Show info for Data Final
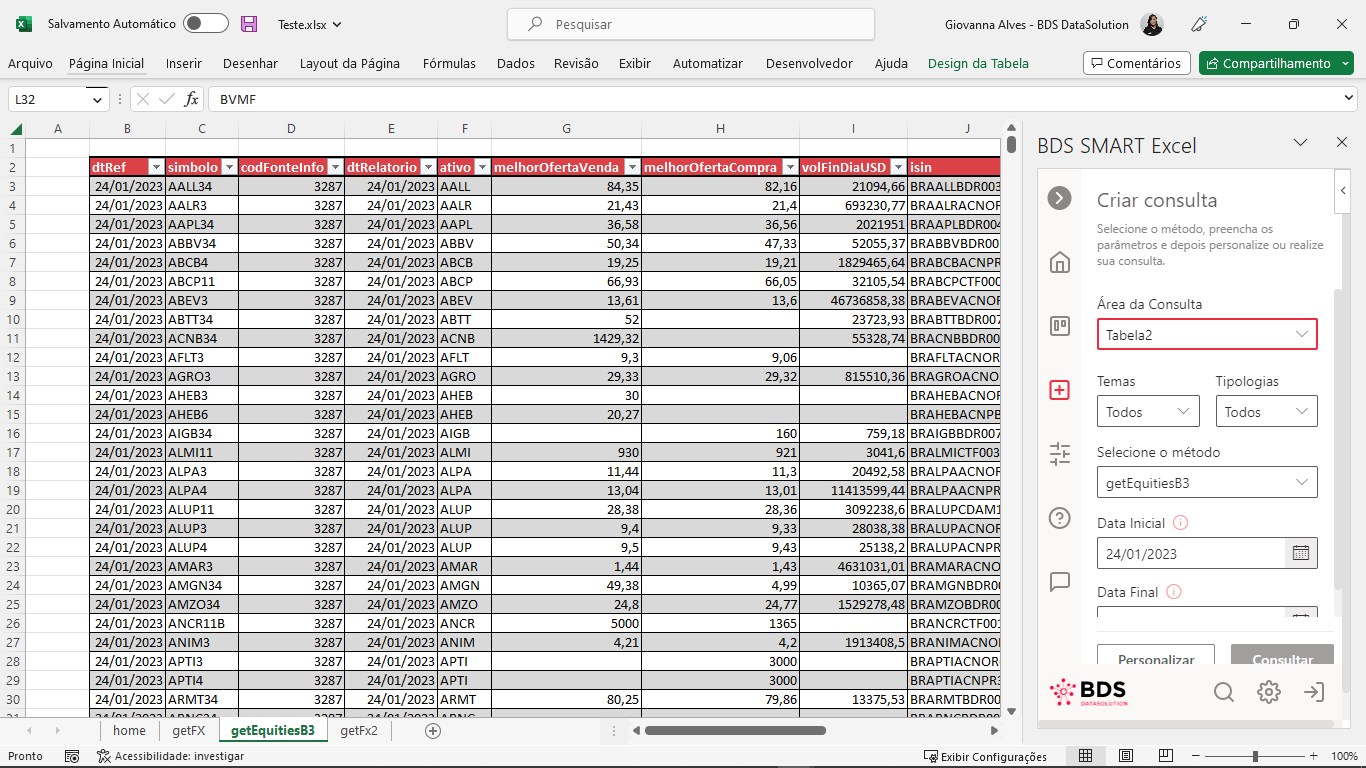This screenshot has height=768, width=1366. tap(1174, 592)
